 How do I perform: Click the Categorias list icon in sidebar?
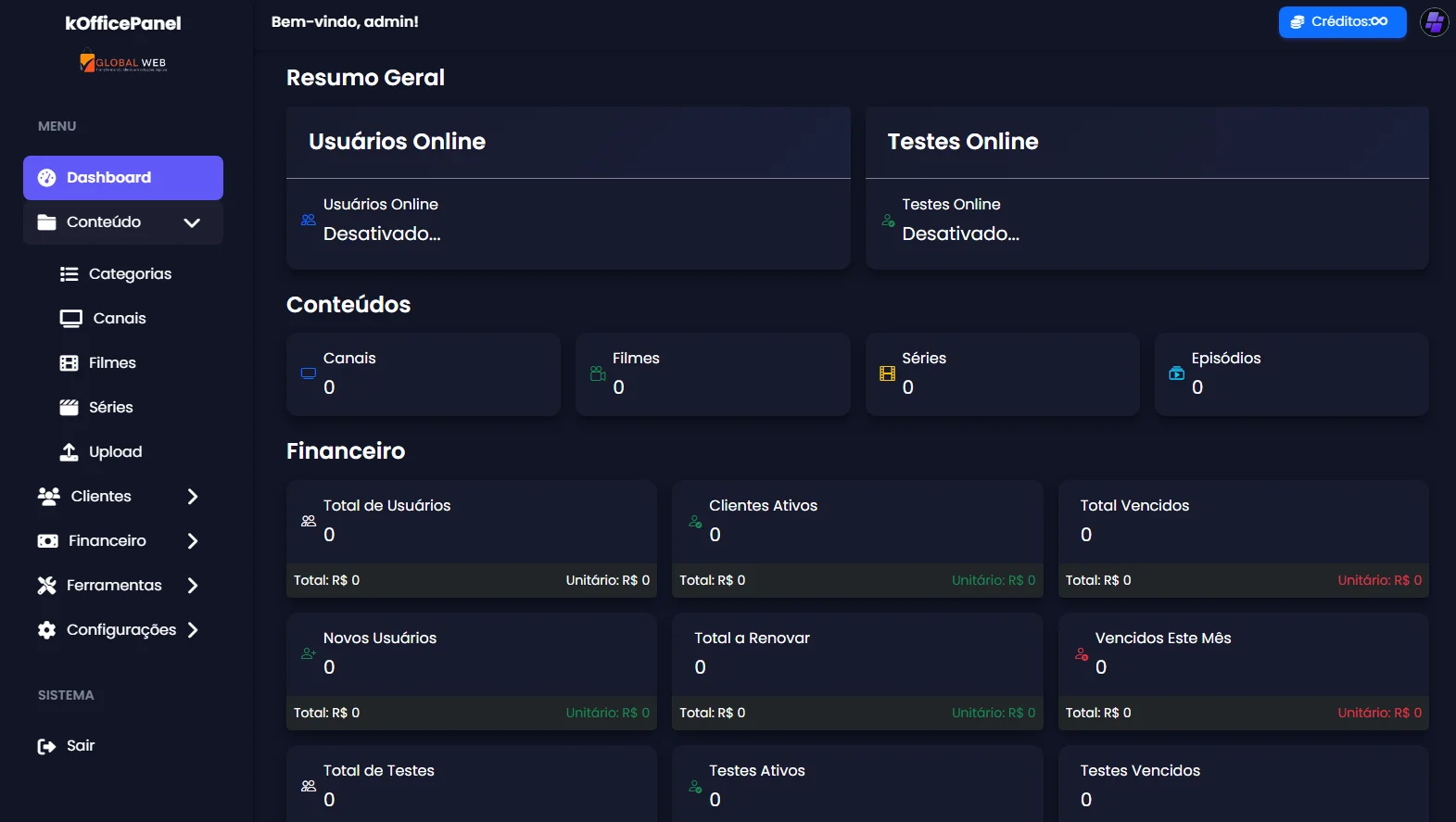(x=69, y=274)
